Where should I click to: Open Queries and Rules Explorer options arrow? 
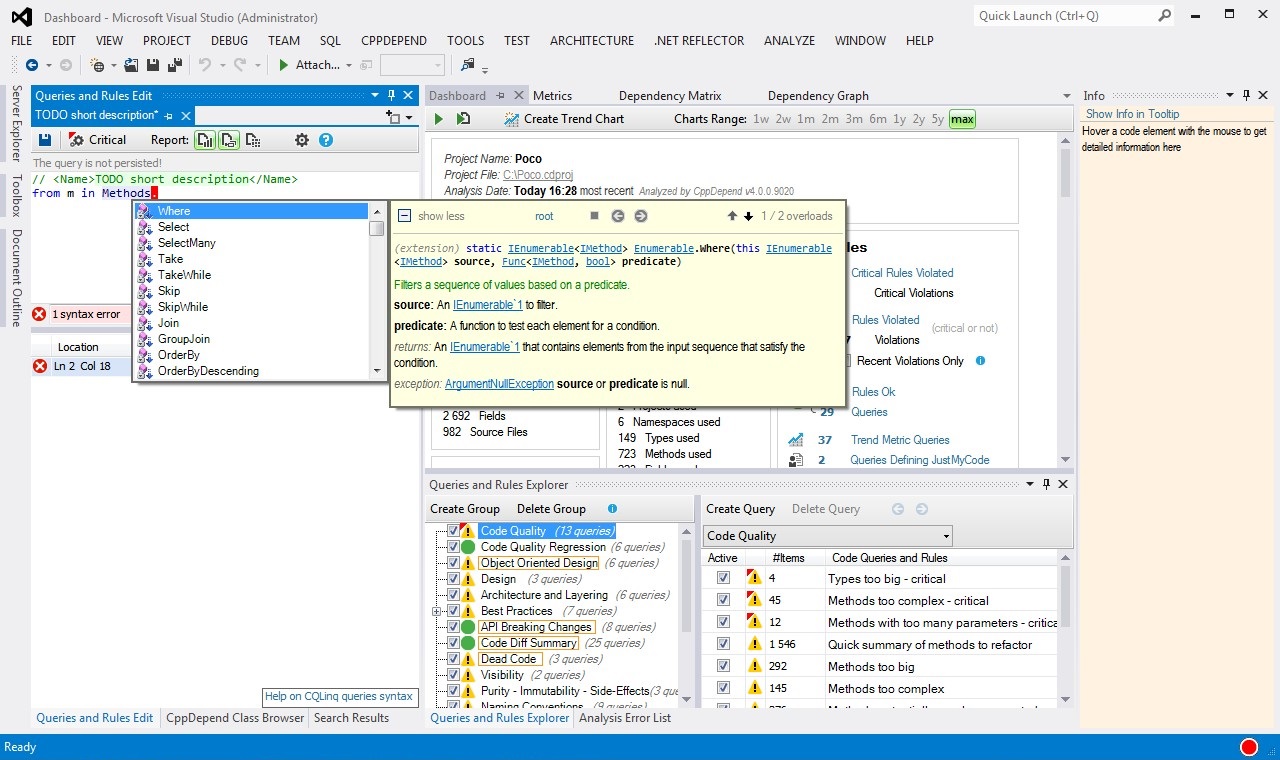coord(1030,484)
